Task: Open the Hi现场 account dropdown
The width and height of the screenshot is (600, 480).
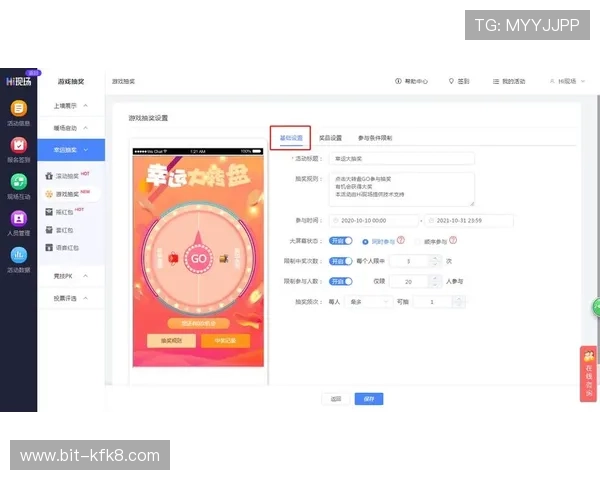Action: tap(567, 81)
